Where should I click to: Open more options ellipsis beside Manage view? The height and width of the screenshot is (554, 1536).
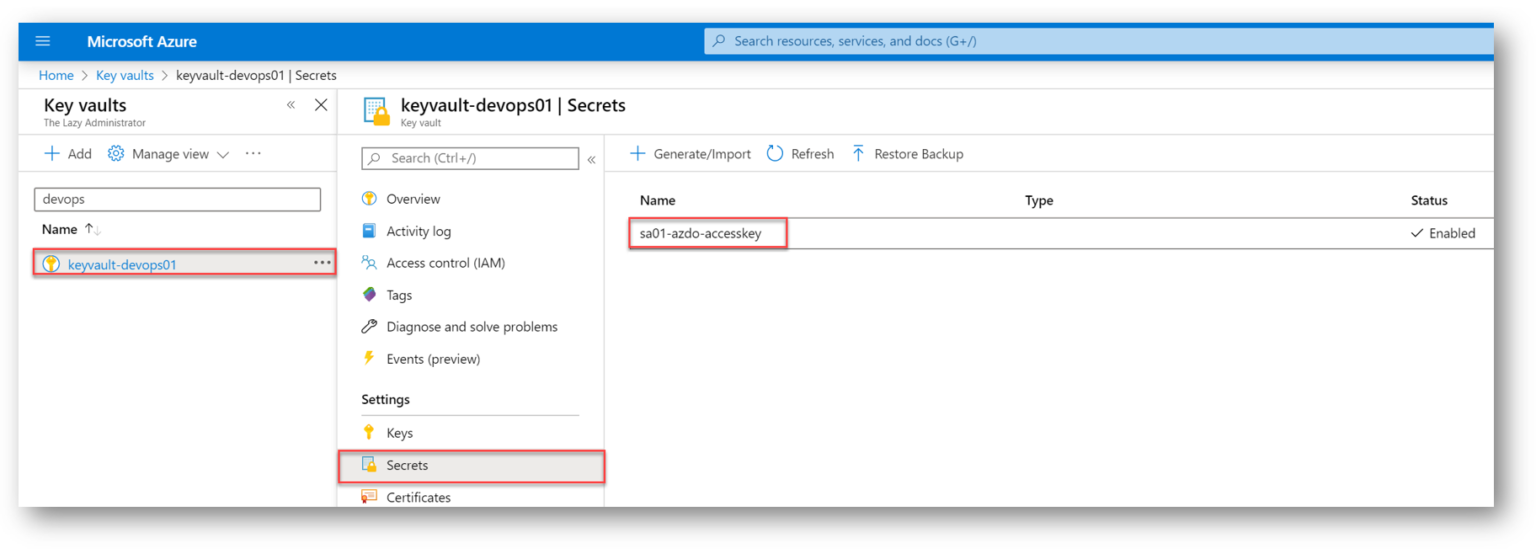pyautogui.click(x=253, y=154)
